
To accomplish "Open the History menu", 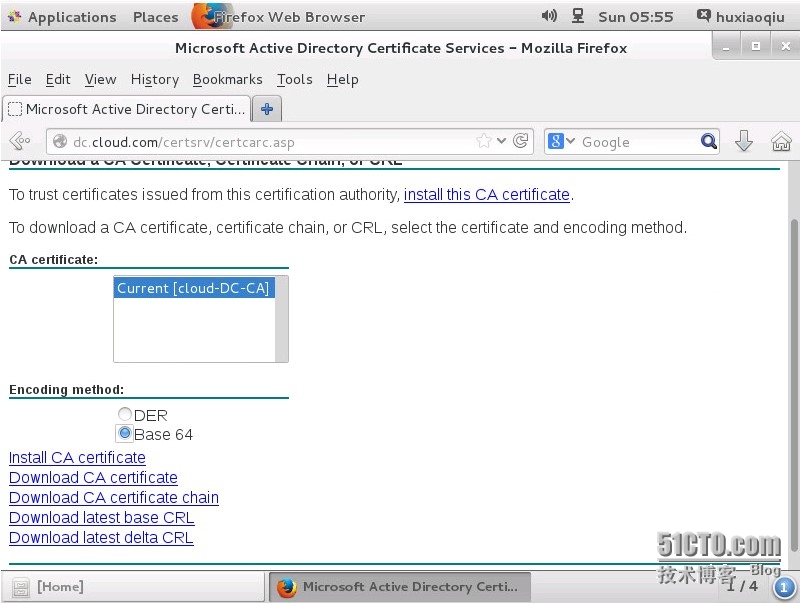I will tap(155, 80).
